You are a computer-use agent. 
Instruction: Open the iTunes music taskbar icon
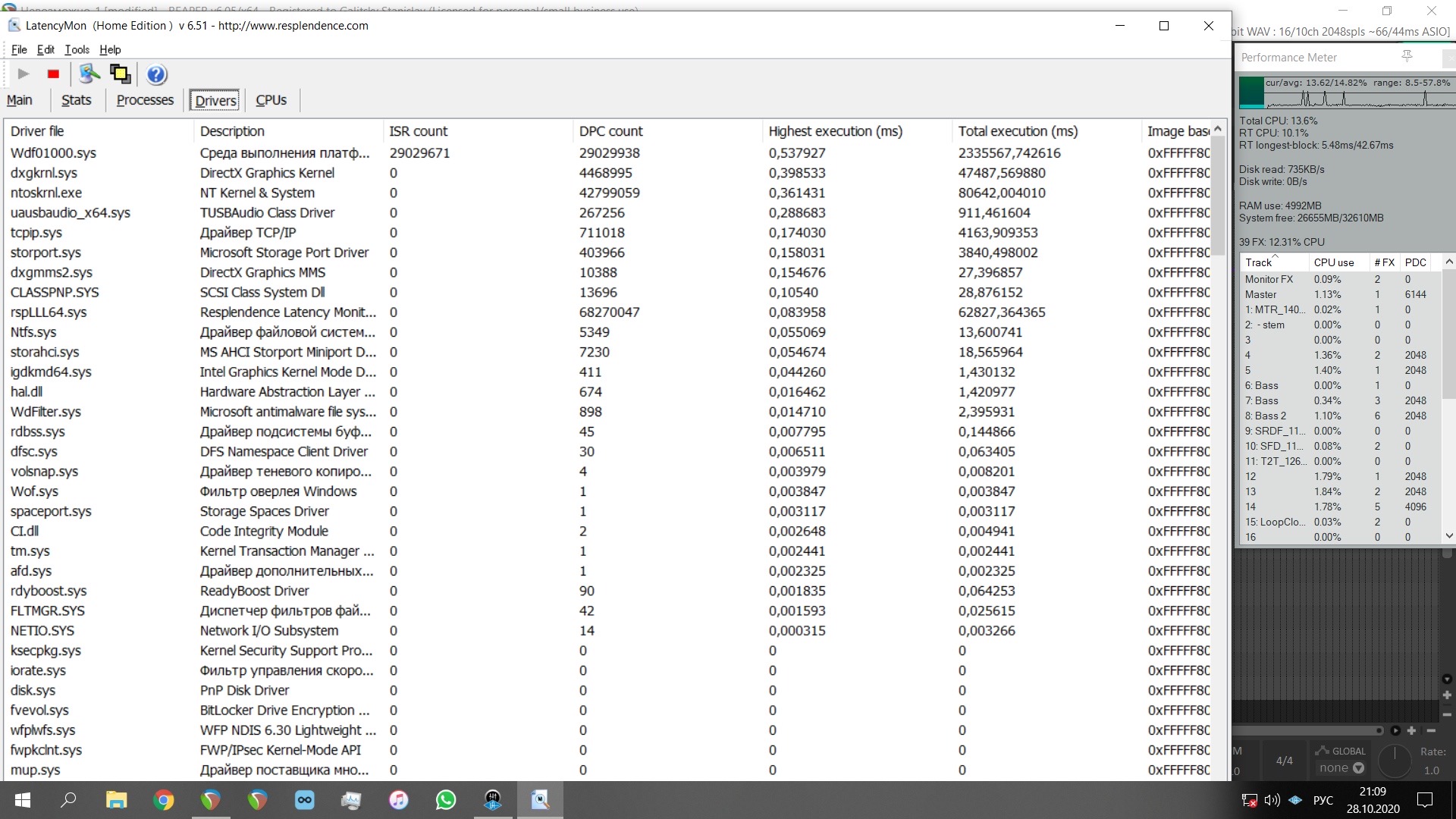click(399, 799)
